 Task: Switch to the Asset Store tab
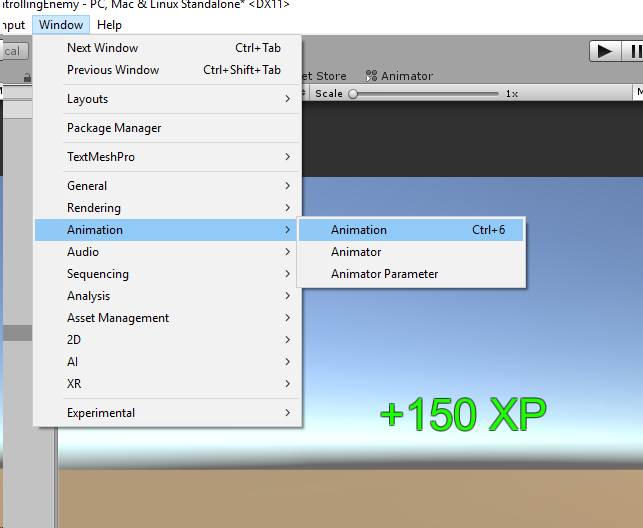[324, 76]
